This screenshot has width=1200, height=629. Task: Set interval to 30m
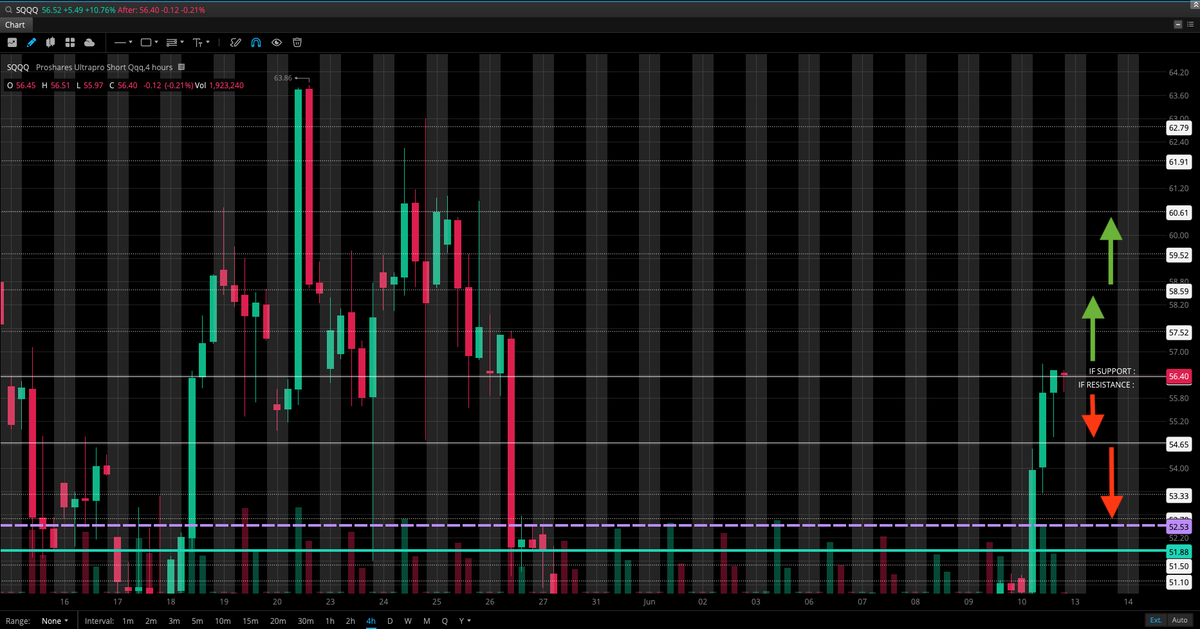click(x=305, y=621)
